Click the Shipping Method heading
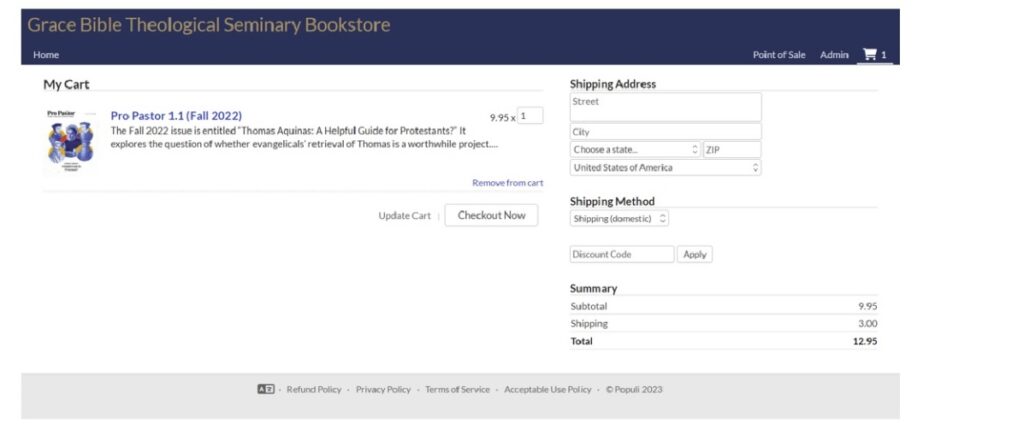The width and height of the screenshot is (1024, 429). click(x=612, y=201)
